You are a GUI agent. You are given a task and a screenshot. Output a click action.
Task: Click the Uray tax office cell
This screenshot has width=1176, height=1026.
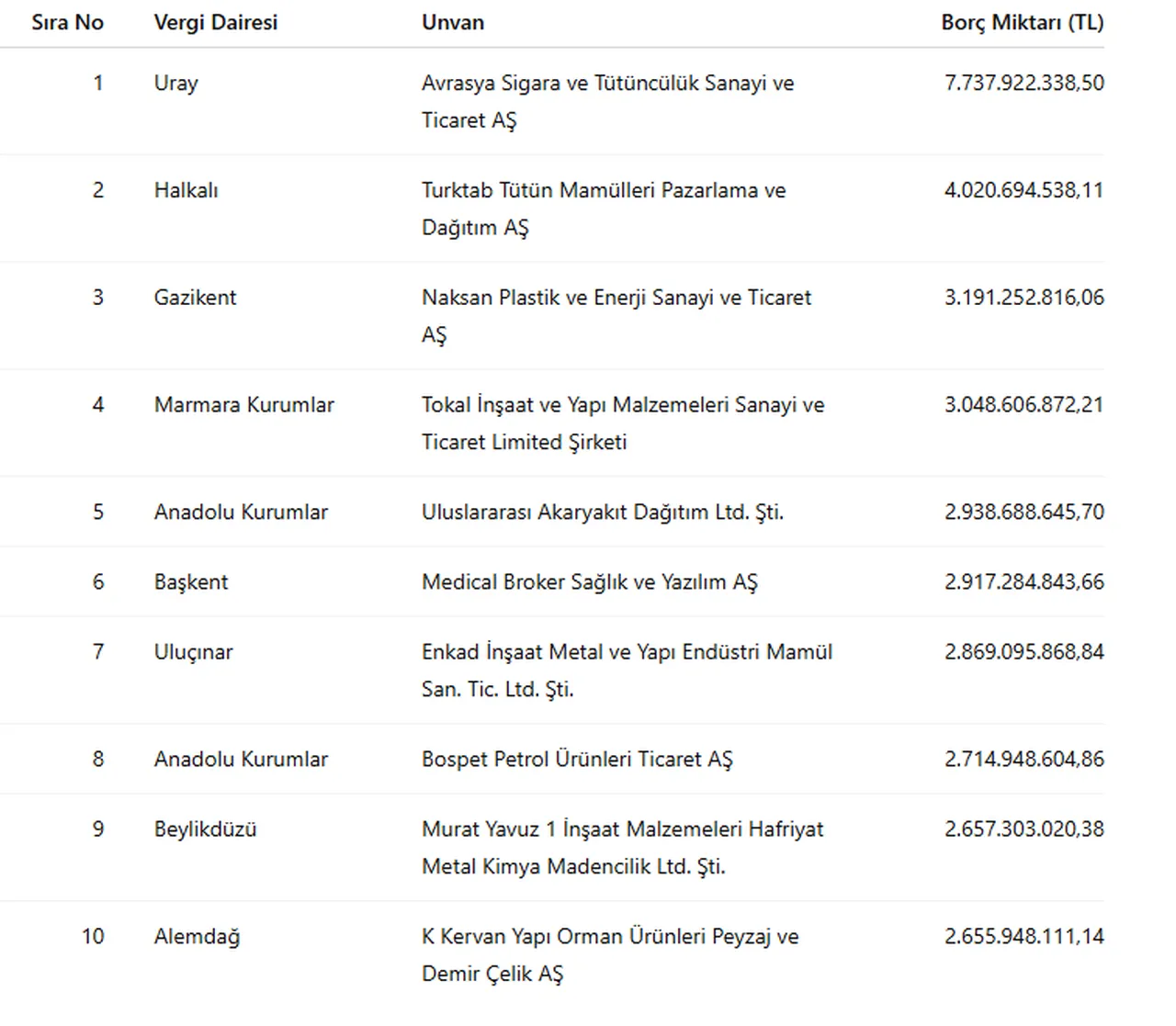click(x=175, y=84)
